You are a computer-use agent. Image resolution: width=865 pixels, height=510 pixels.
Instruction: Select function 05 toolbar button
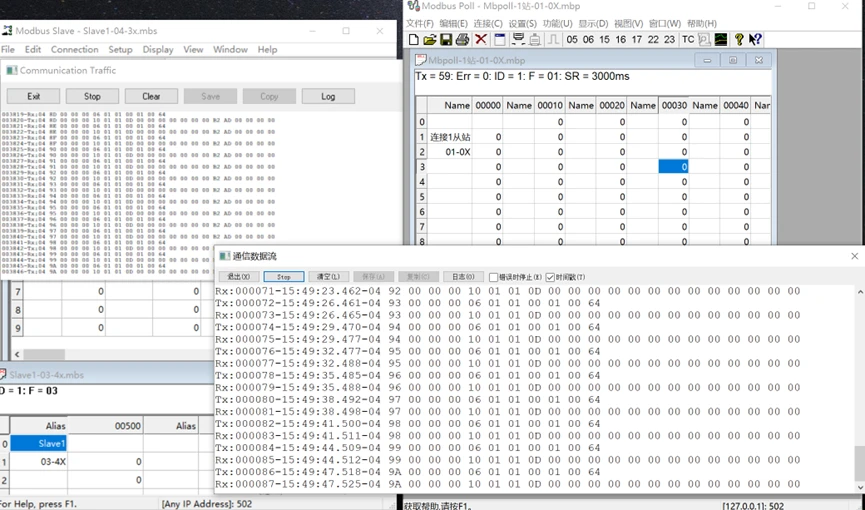(572, 39)
